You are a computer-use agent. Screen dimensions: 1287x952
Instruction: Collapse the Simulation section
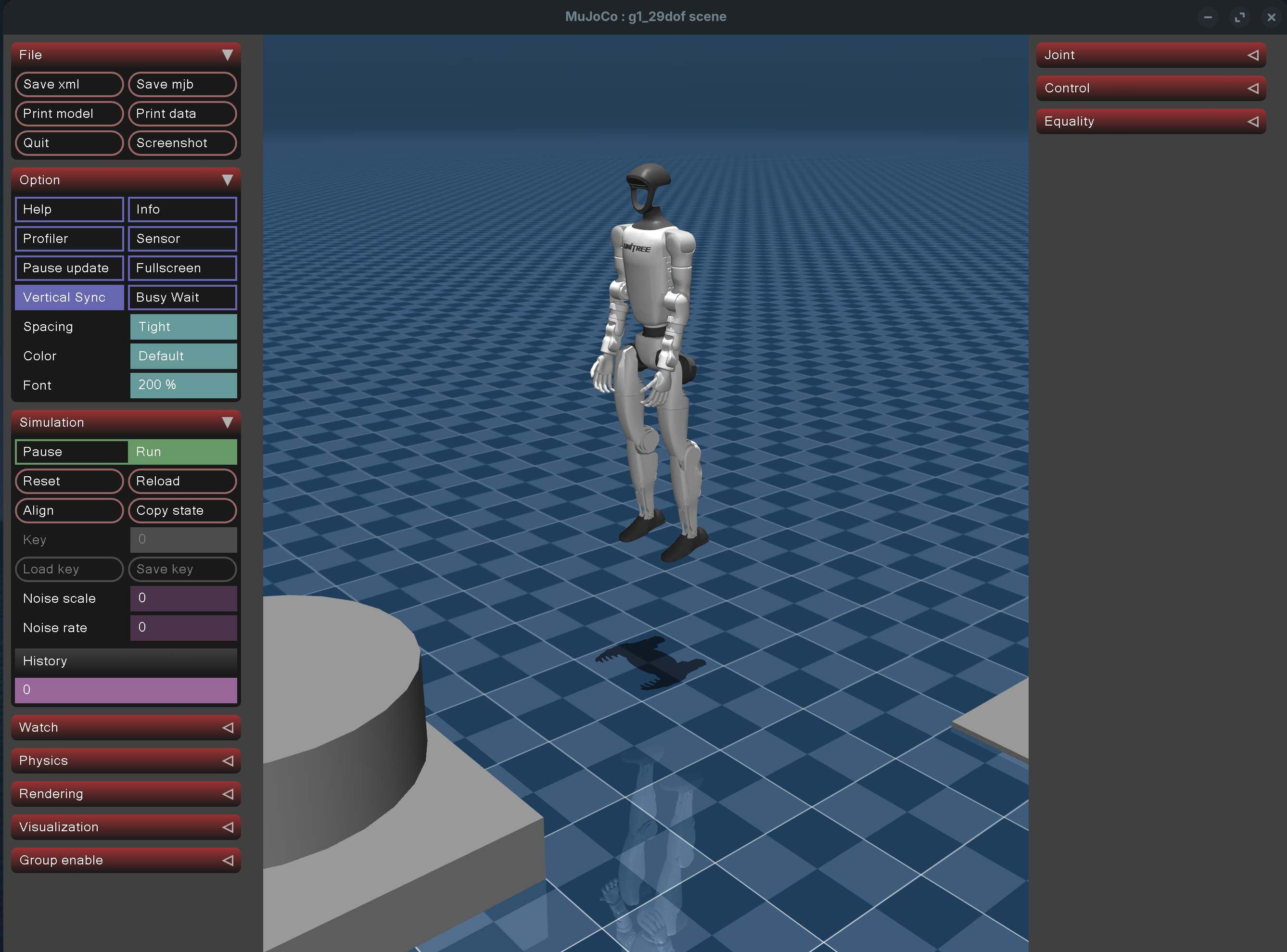pos(126,422)
